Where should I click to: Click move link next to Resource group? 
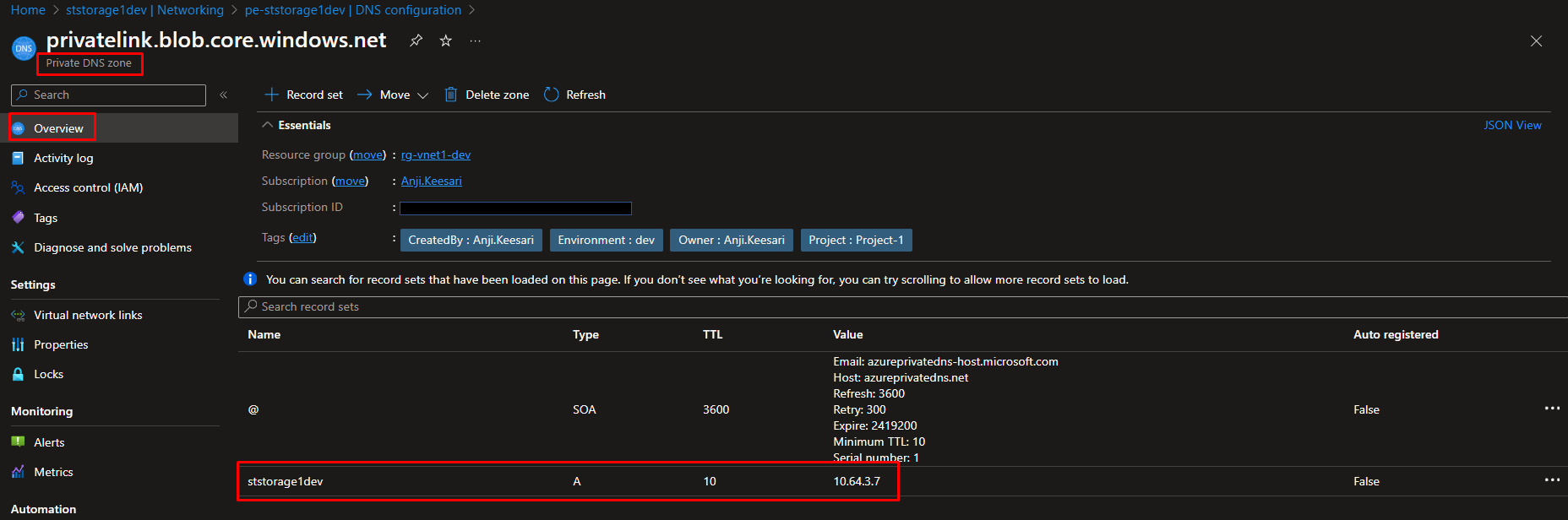pos(367,154)
